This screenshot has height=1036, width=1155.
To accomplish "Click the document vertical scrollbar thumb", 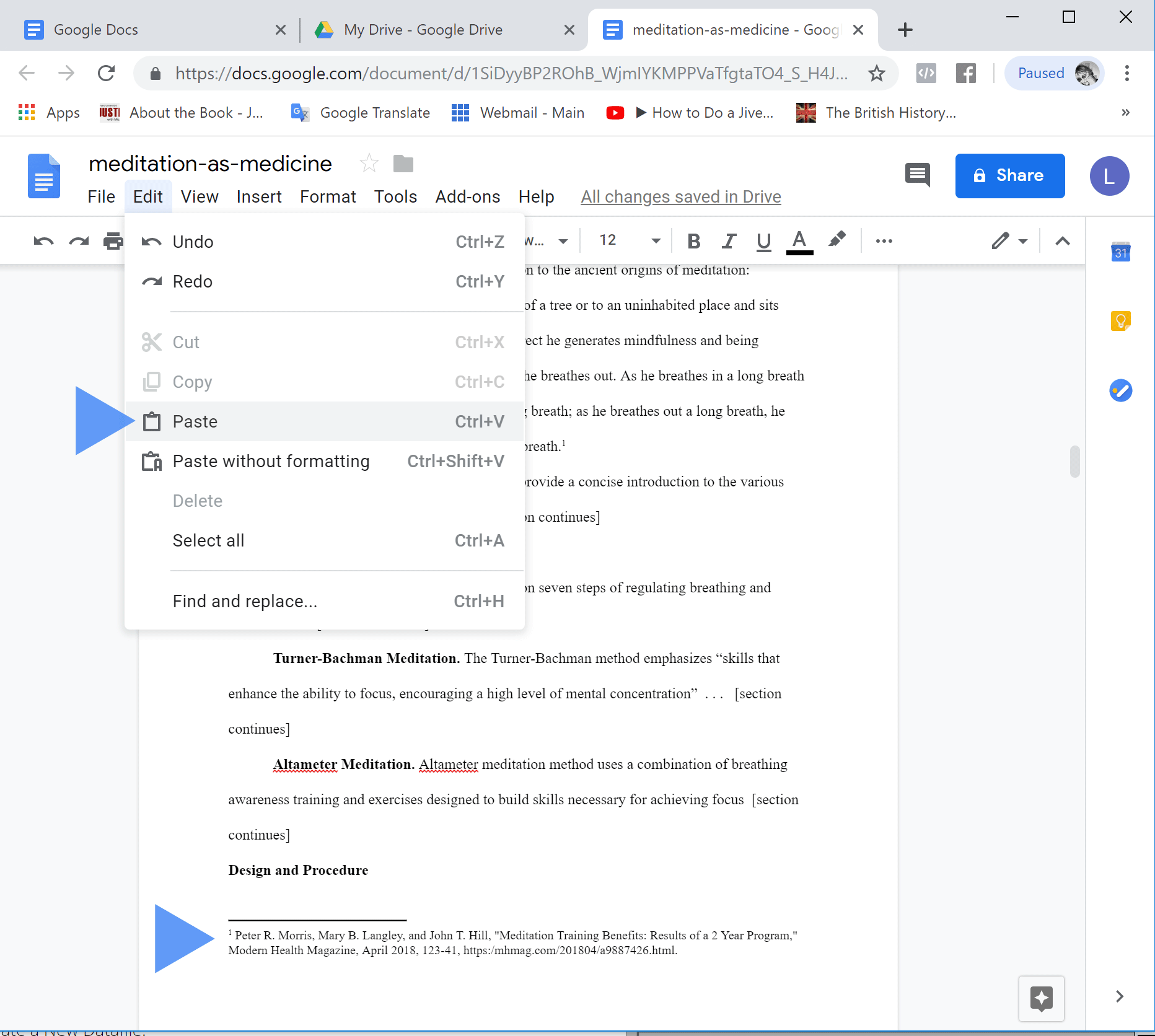I will 1074,461.
